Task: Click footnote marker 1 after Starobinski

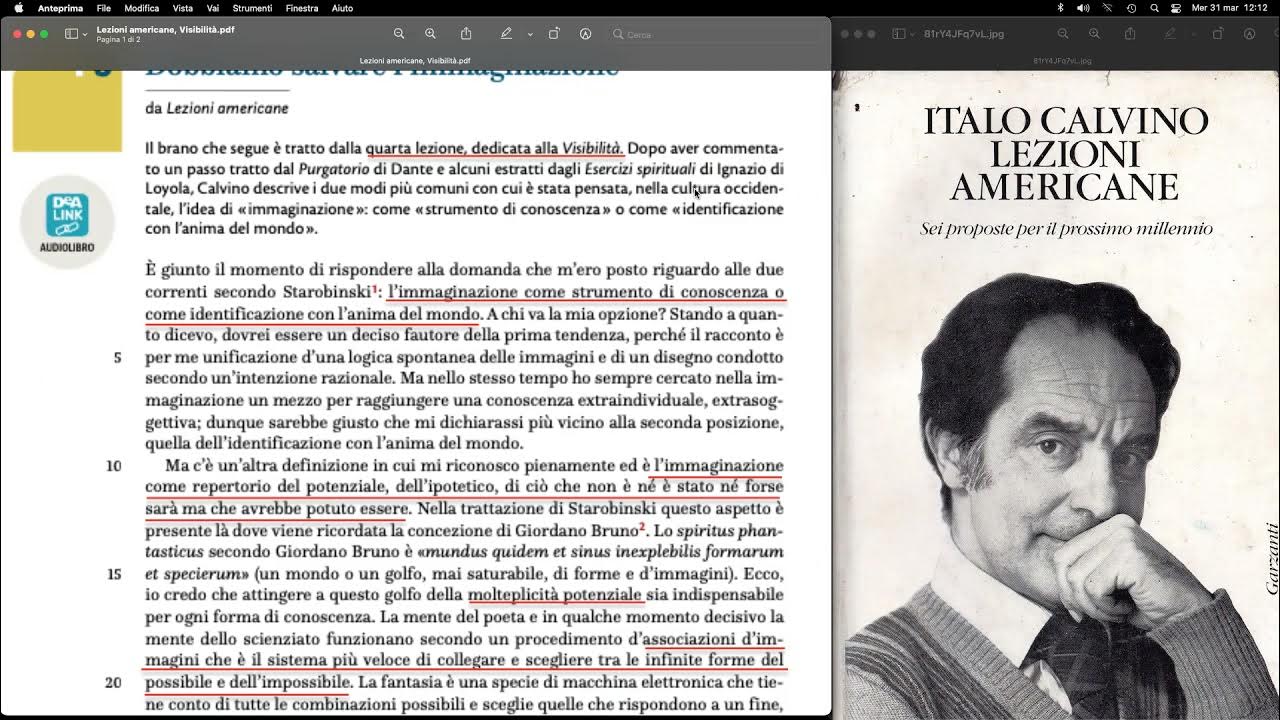Action: 375,289
